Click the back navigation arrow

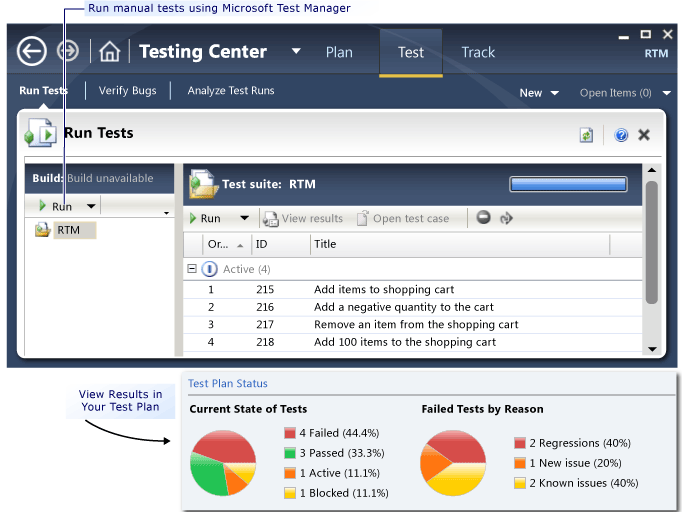click(x=33, y=51)
